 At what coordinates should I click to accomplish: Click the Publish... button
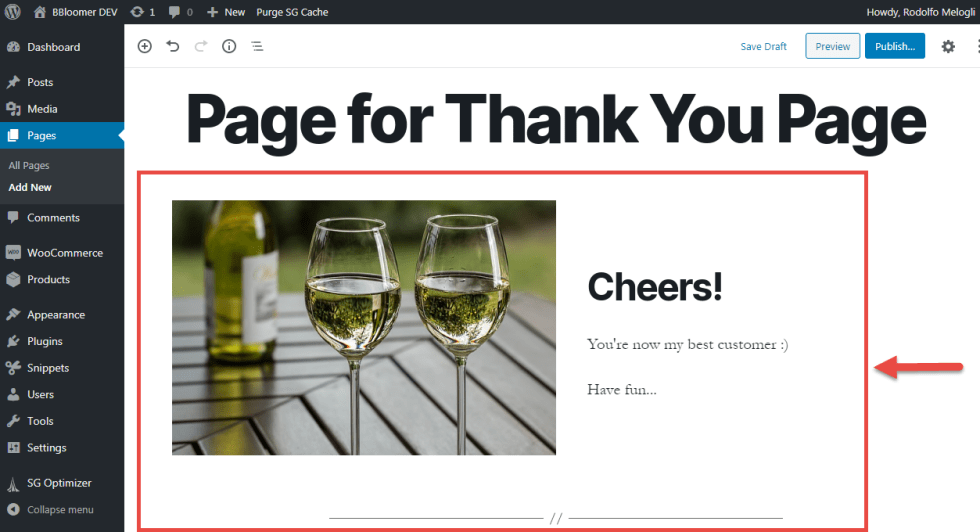pos(894,46)
